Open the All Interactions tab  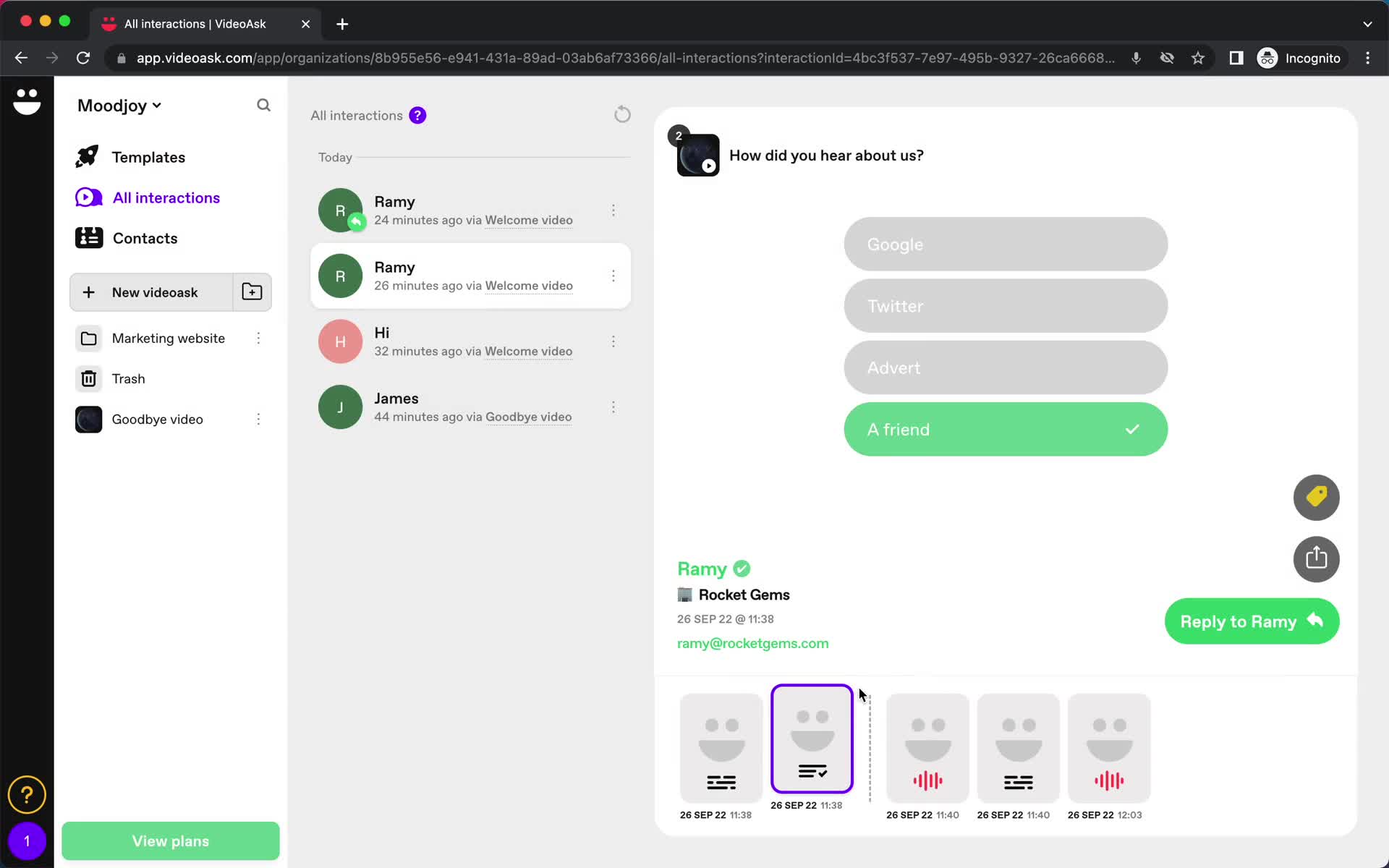coord(166,197)
